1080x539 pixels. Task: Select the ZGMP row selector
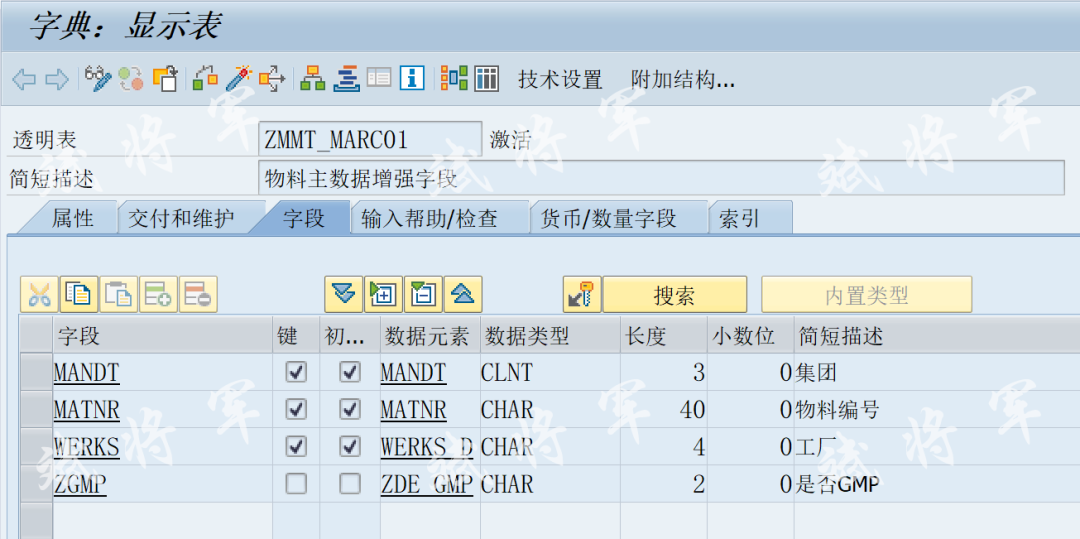(36, 485)
